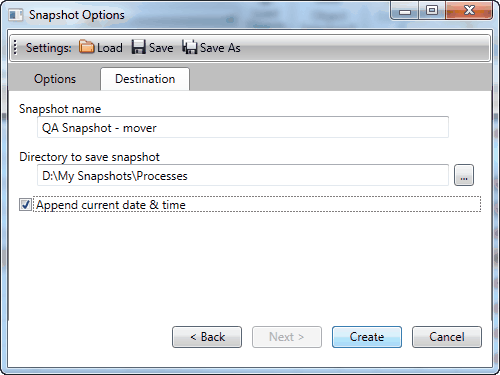Click the Save floppy disk icon
The width and height of the screenshot is (500, 375).
[x=139, y=47]
